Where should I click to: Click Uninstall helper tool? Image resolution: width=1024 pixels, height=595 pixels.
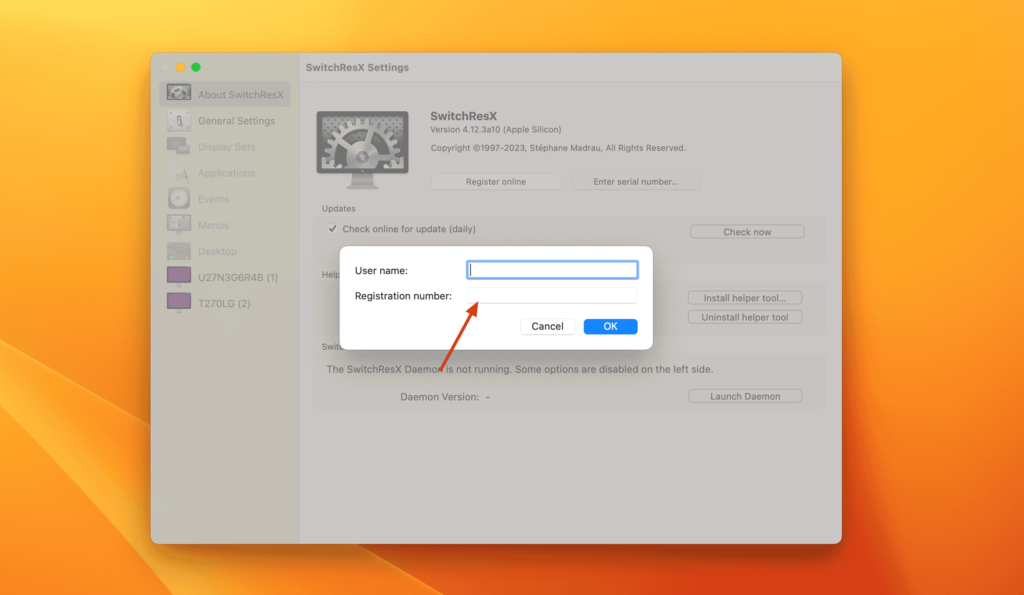(744, 316)
